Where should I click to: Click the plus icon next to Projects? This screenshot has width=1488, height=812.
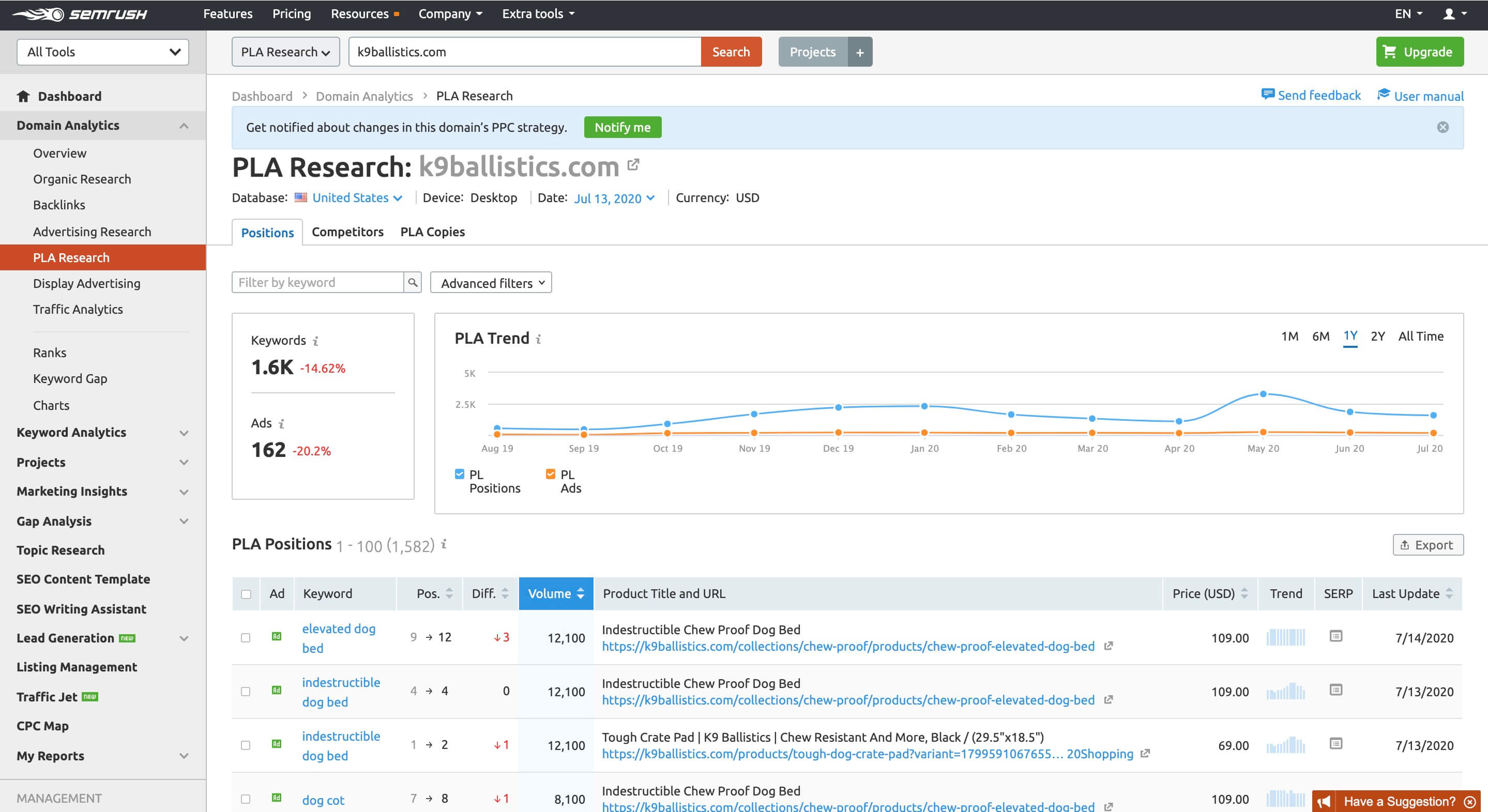coord(860,52)
